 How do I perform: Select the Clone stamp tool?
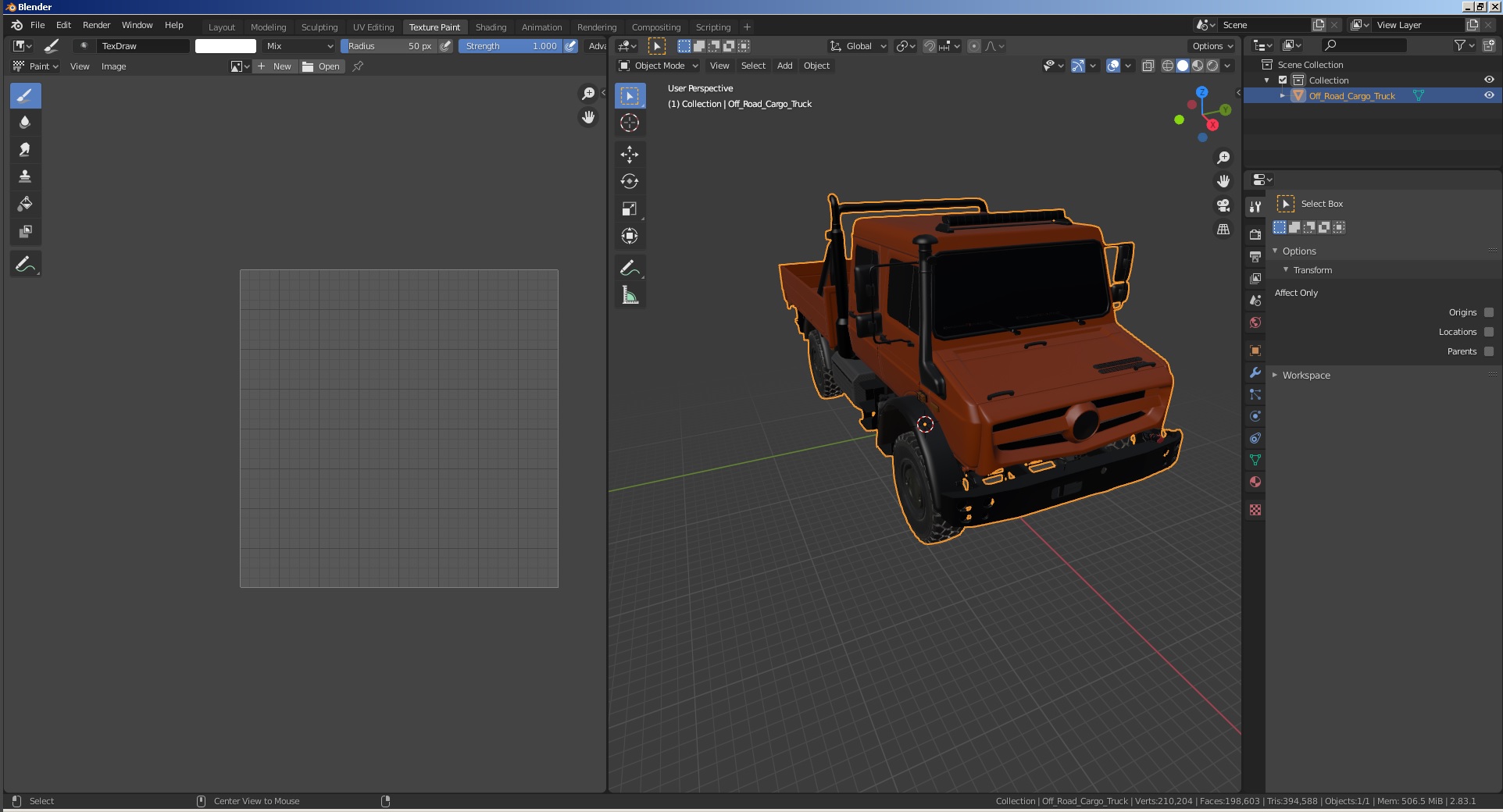[x=25, y=177]
